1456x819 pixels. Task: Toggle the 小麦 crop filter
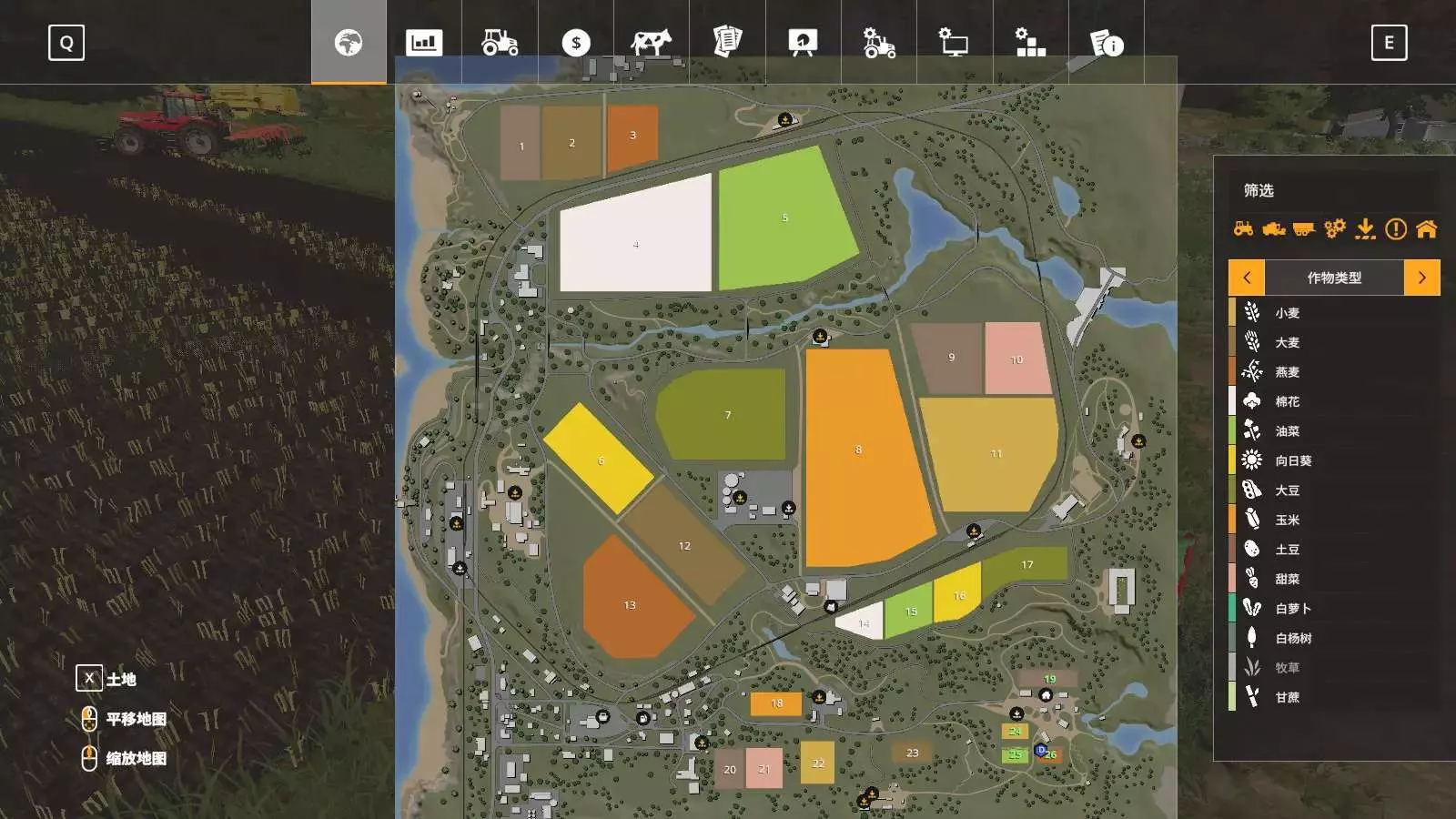(1334, 312)
